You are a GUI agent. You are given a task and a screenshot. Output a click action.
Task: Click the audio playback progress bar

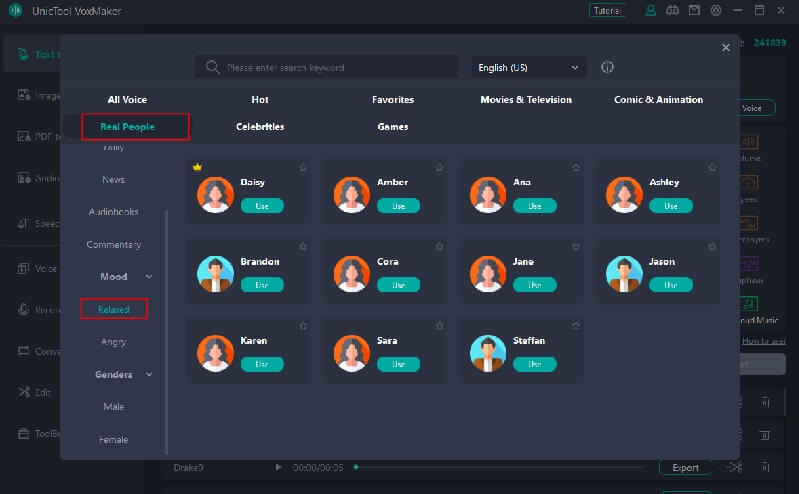click(x=500, y=467)
